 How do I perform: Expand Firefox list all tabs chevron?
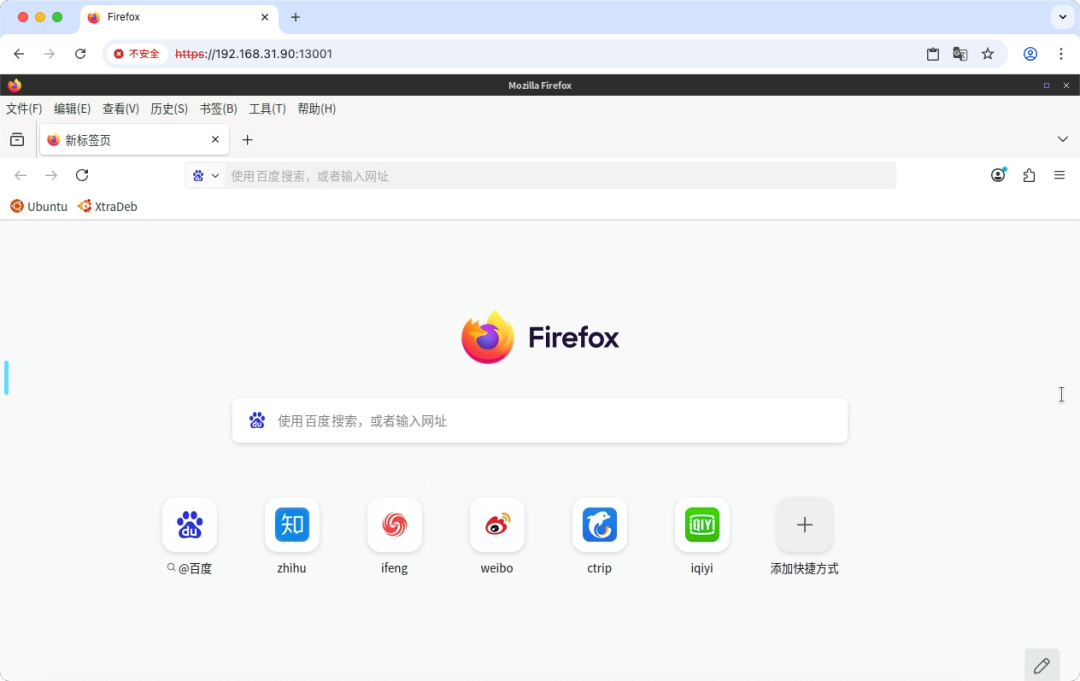pos(1062,140)
